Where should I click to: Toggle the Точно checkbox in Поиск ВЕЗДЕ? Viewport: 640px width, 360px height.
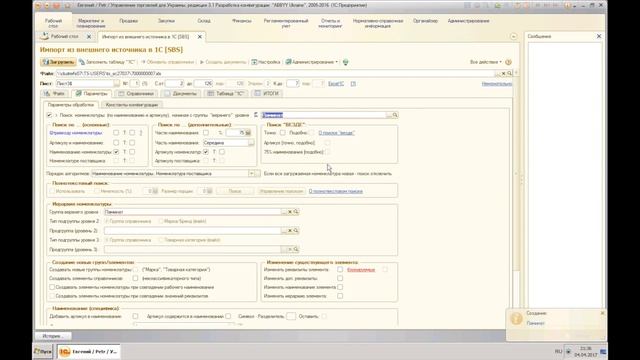pyautogui.click(x=282, y=133)
